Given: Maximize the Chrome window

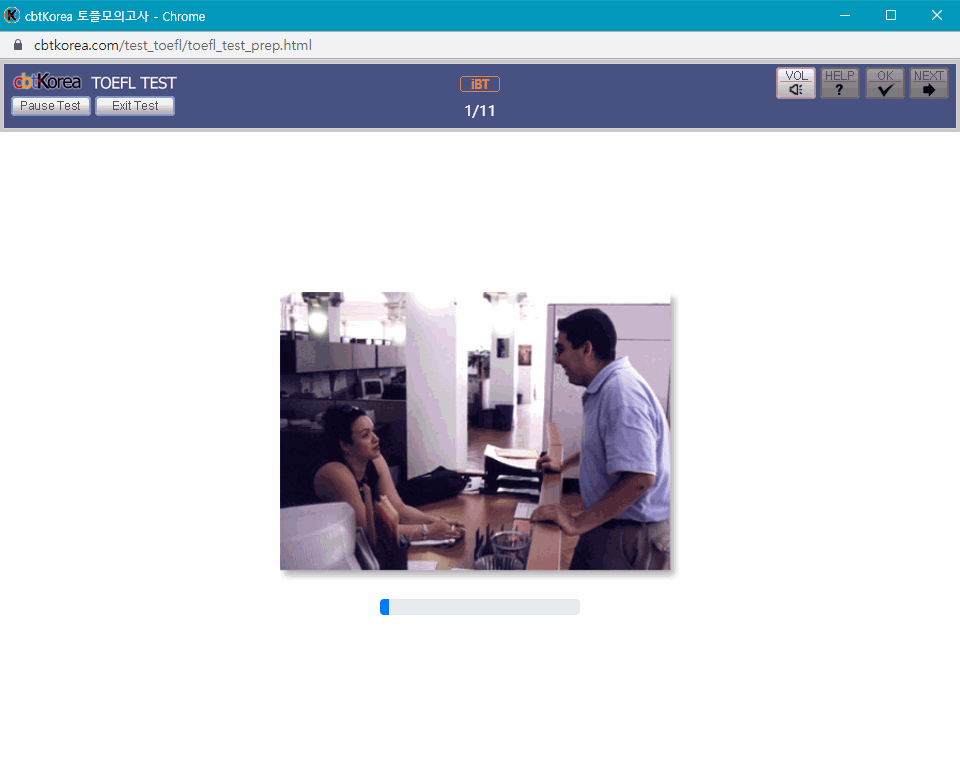Looking at the screenshot, I should coord(891,15).
